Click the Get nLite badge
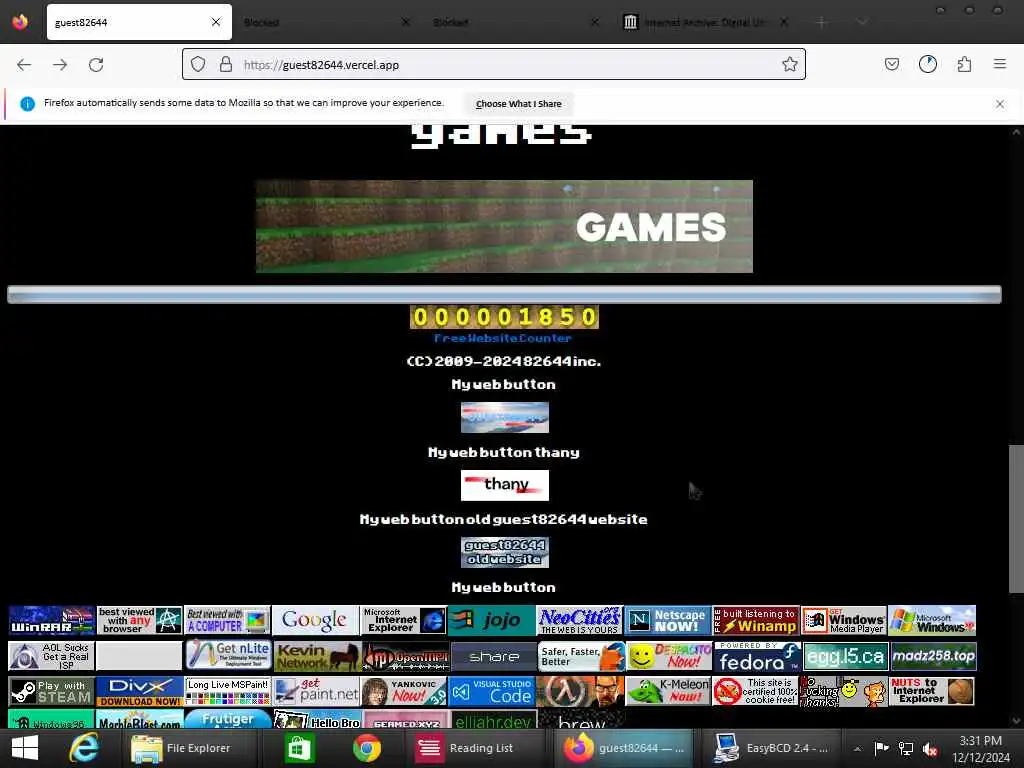The image size is (1024, 768). [x=227, y=656]
